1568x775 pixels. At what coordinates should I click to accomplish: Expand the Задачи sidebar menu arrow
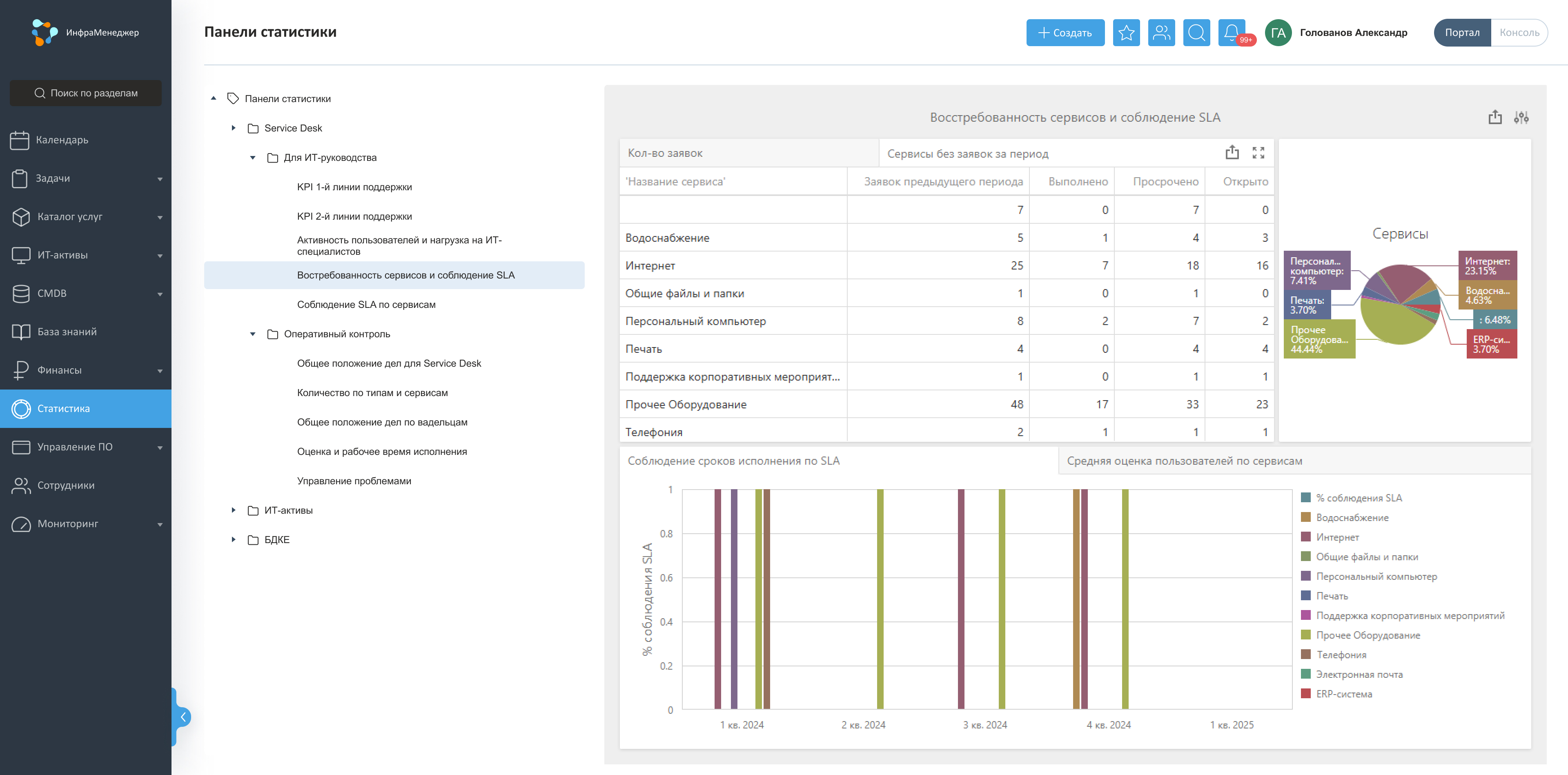pyautogui.click(x=160, y=179)
